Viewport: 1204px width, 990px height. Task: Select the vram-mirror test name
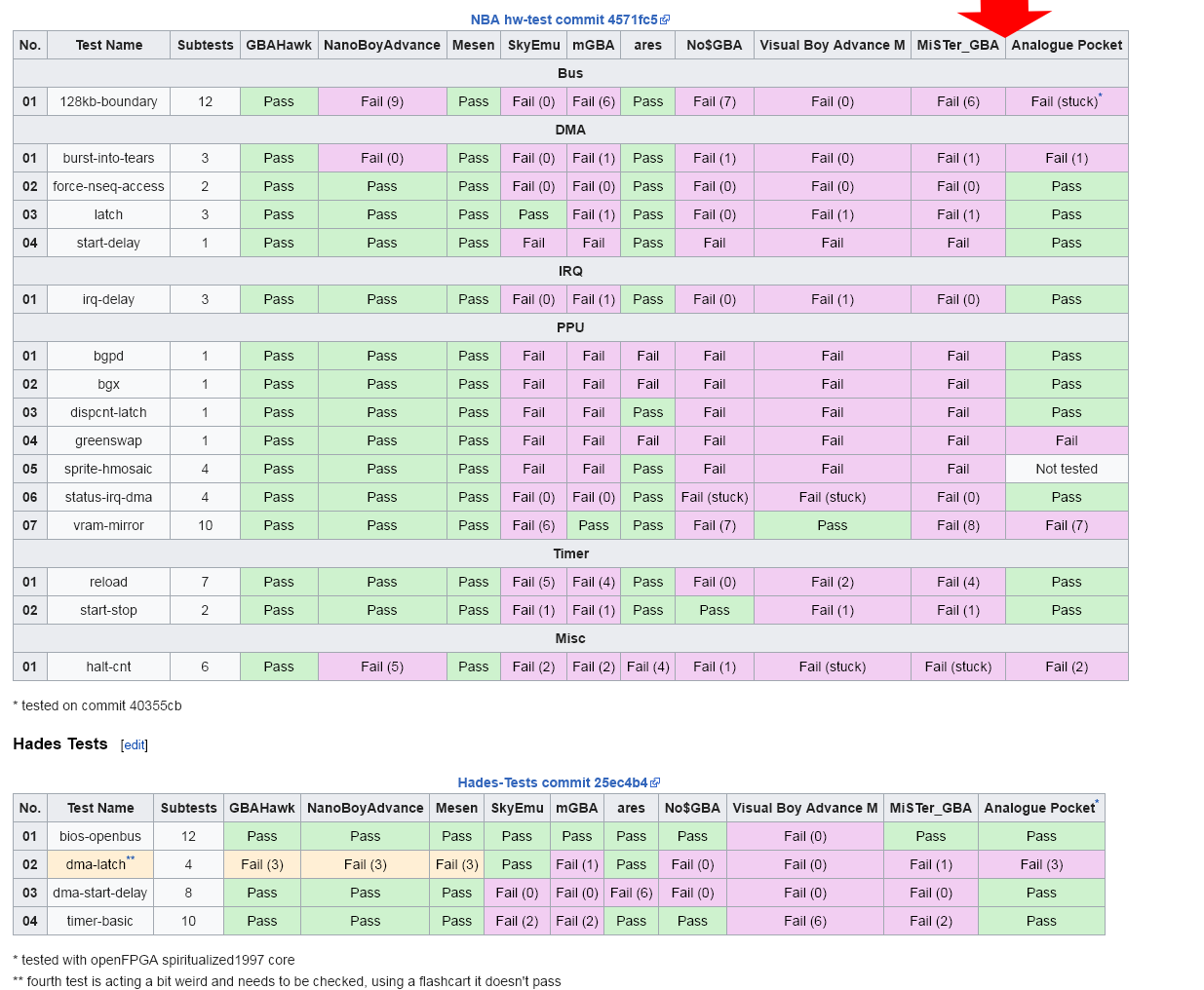point(108,525)
